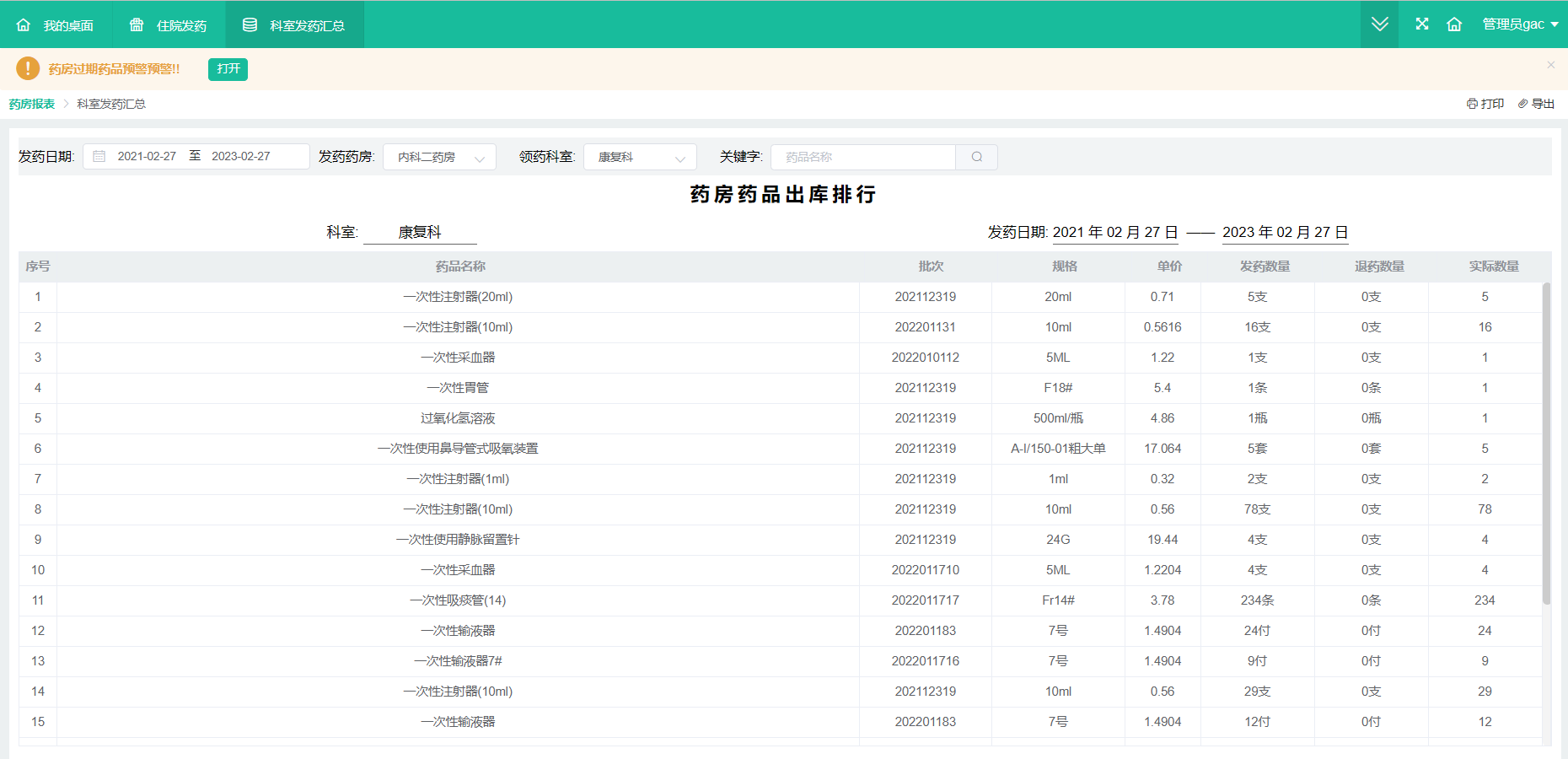Switch to the 我的桌面 tab
The height and width of the screenshot is (759, 1568).
(x=56, y=24)
